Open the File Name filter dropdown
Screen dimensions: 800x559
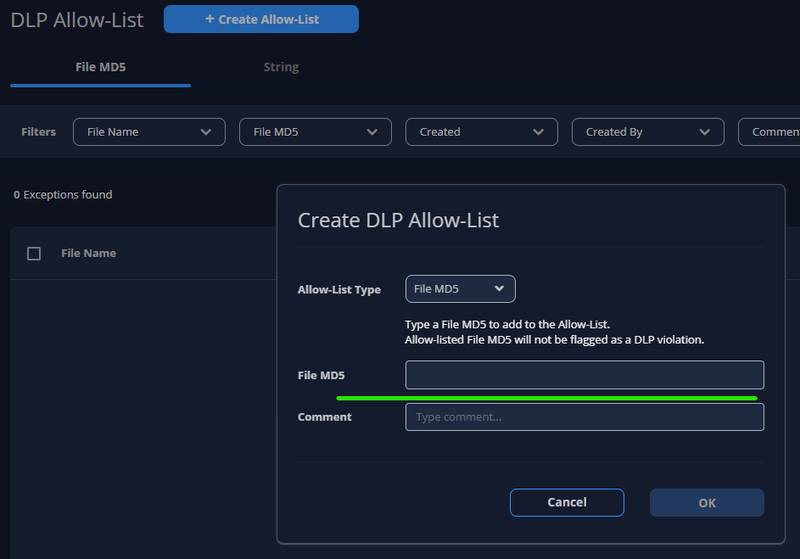(148, 132)
